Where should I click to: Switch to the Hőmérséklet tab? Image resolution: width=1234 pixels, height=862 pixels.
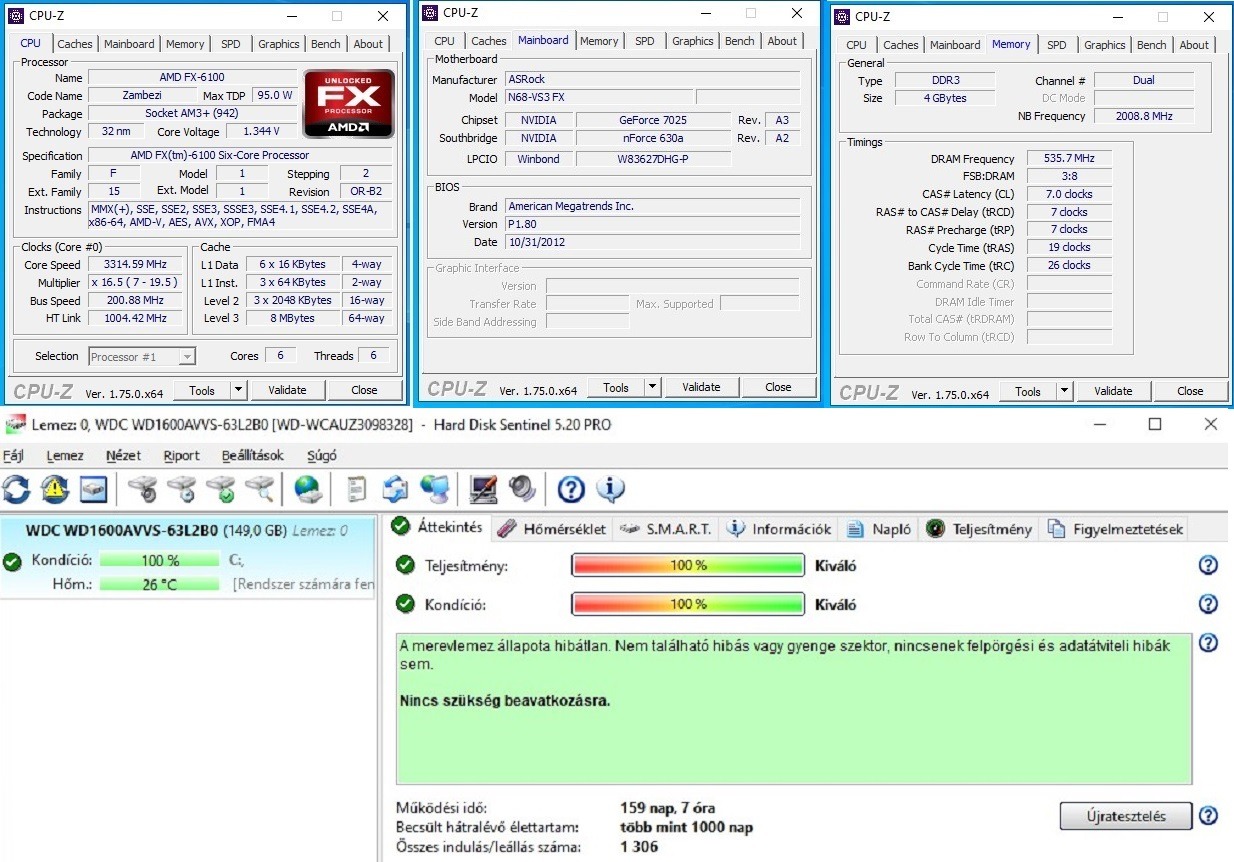click(551, 529)
